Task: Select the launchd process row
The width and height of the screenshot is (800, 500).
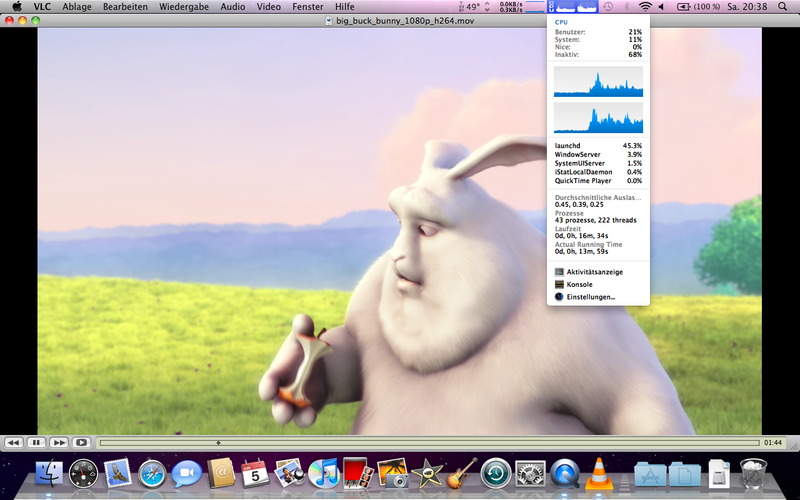Action: 598,145
